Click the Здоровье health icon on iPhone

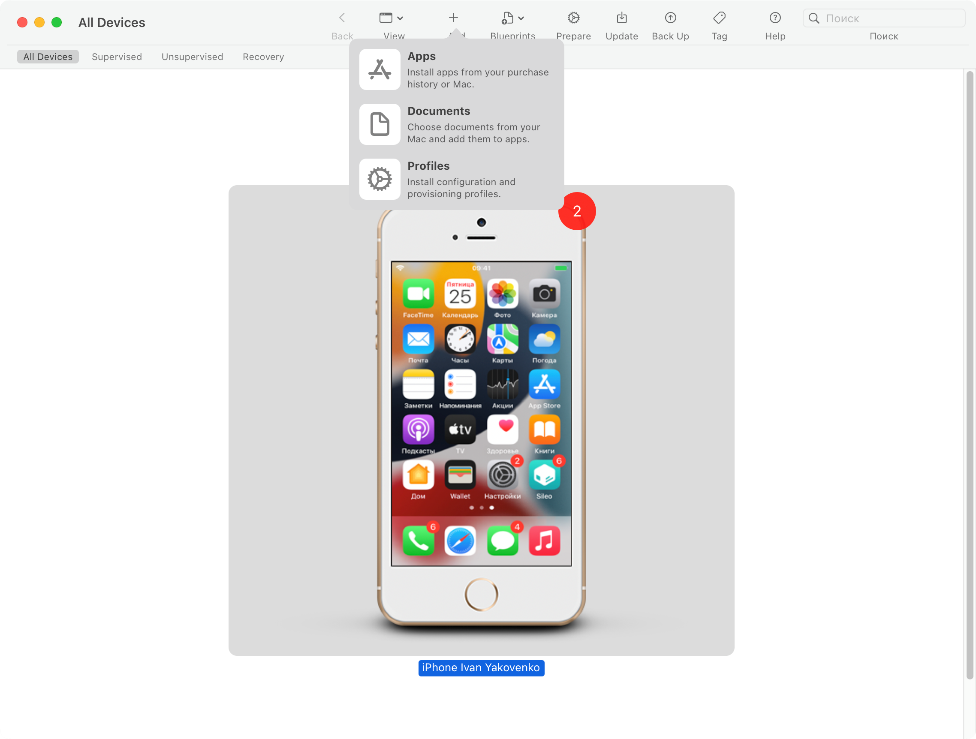click(x=502, y=430)
